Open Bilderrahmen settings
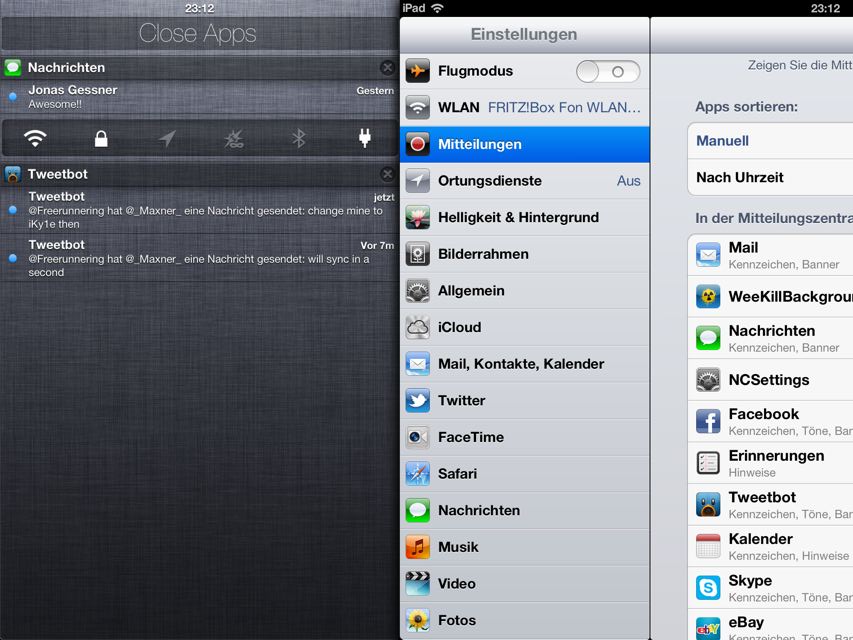Image resolution: width=853 pixels, height=640 pixels. pyautogui.click(x=524, y=254)
